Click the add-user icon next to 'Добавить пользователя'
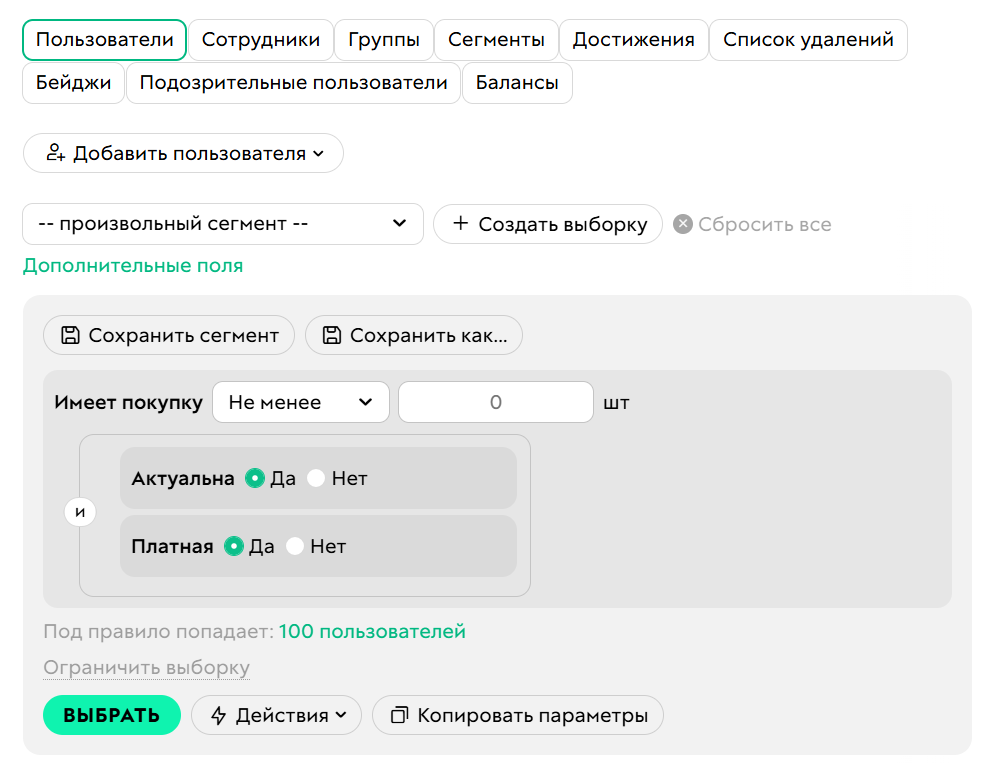987x763 pixels. (57, 152)
